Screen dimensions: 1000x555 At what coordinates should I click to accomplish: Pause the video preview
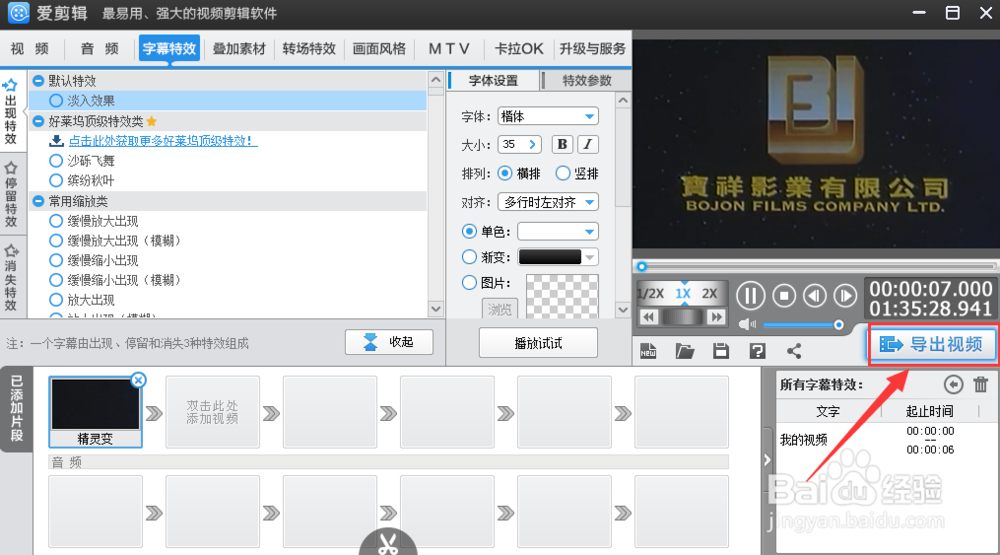click(751, 296)
